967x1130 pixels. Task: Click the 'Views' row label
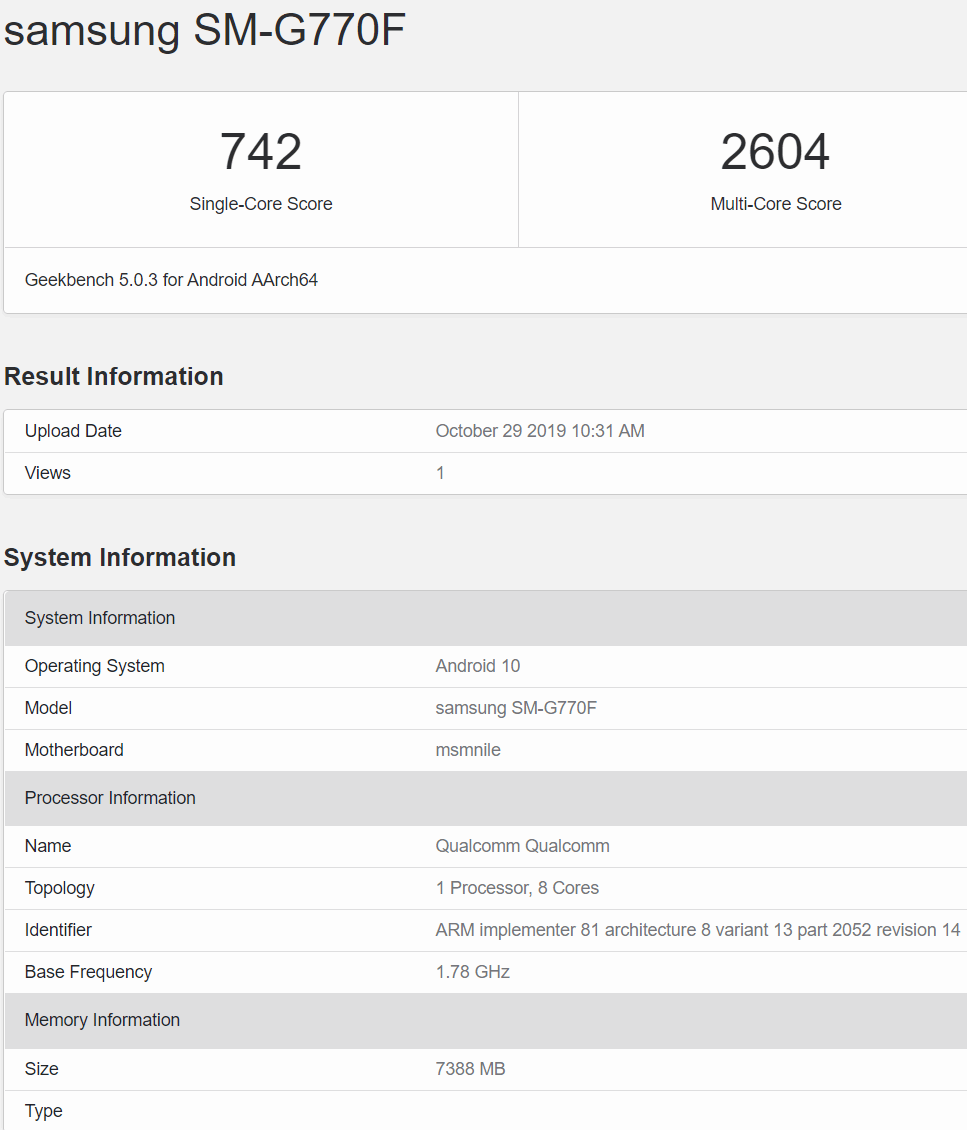pyautogui.click(x=48, y=473)
